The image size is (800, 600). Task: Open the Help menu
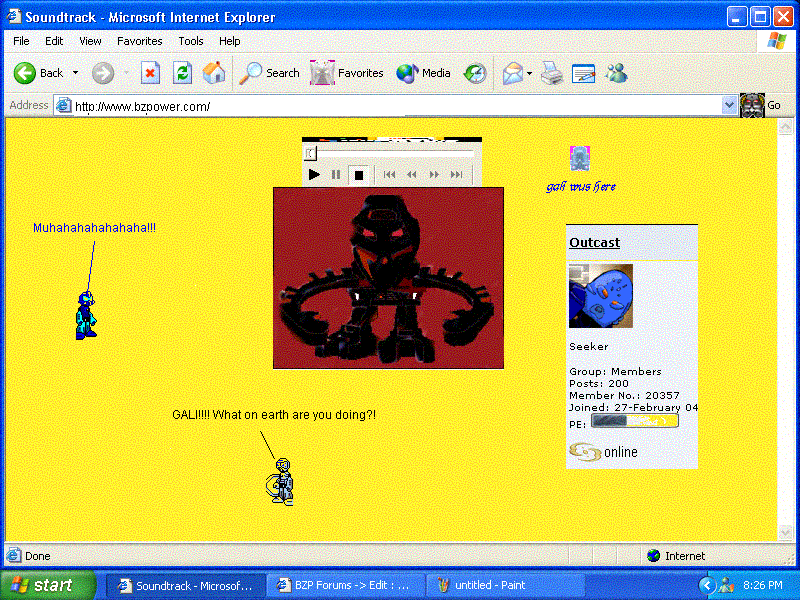(230, 41)
